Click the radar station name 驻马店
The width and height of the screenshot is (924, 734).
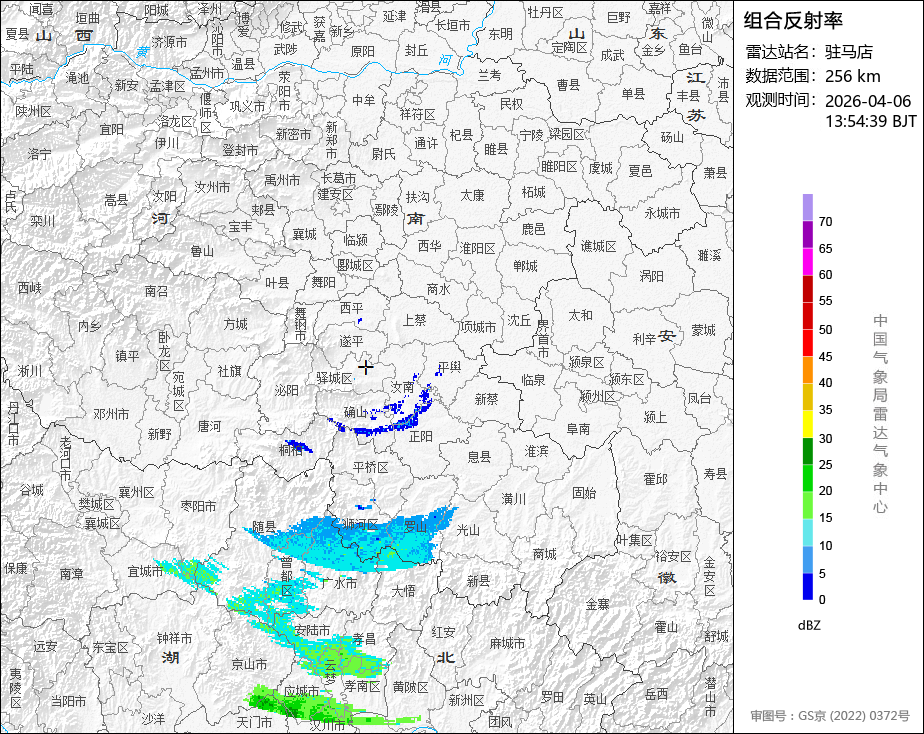click(x=849, y=52)
